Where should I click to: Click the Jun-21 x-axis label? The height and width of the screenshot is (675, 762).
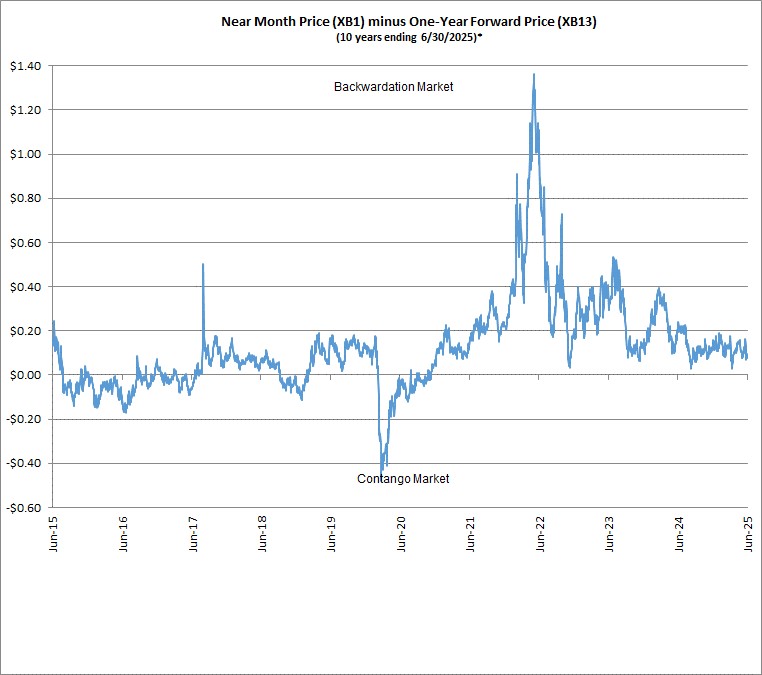(470, 534)
